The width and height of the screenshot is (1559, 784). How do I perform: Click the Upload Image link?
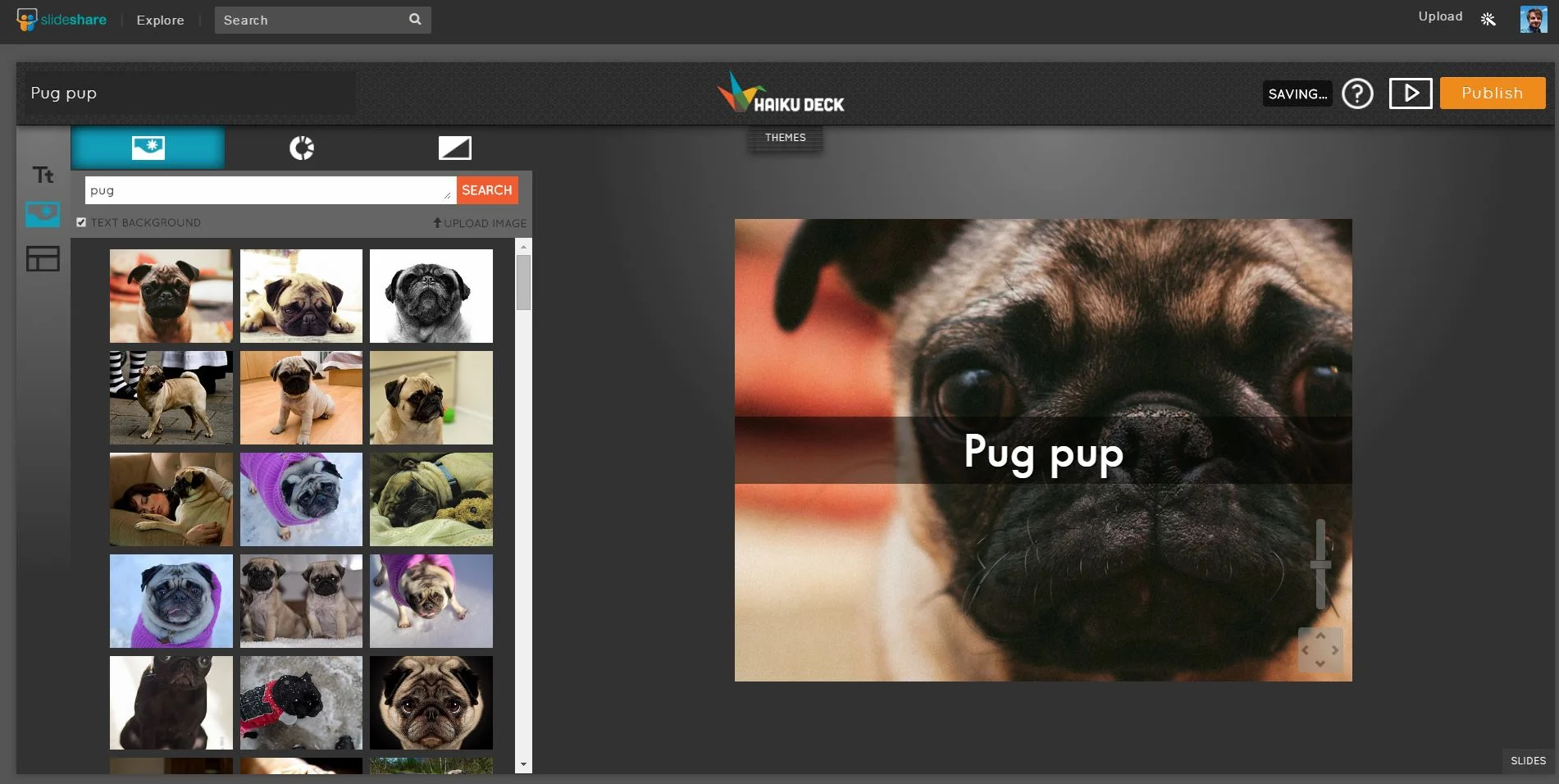coord(485,223)
